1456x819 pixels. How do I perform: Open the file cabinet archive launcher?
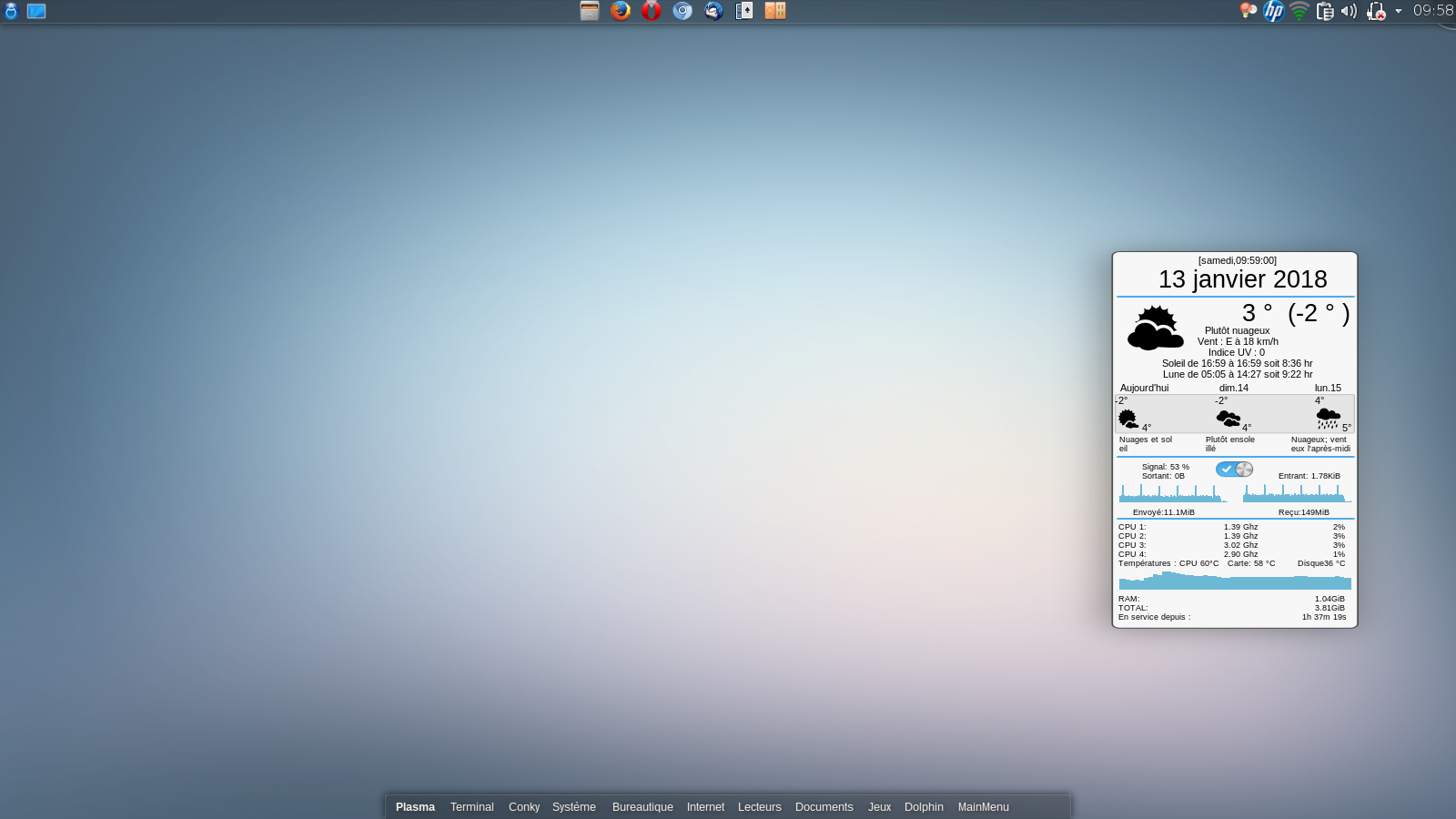[x=590, y=11]
